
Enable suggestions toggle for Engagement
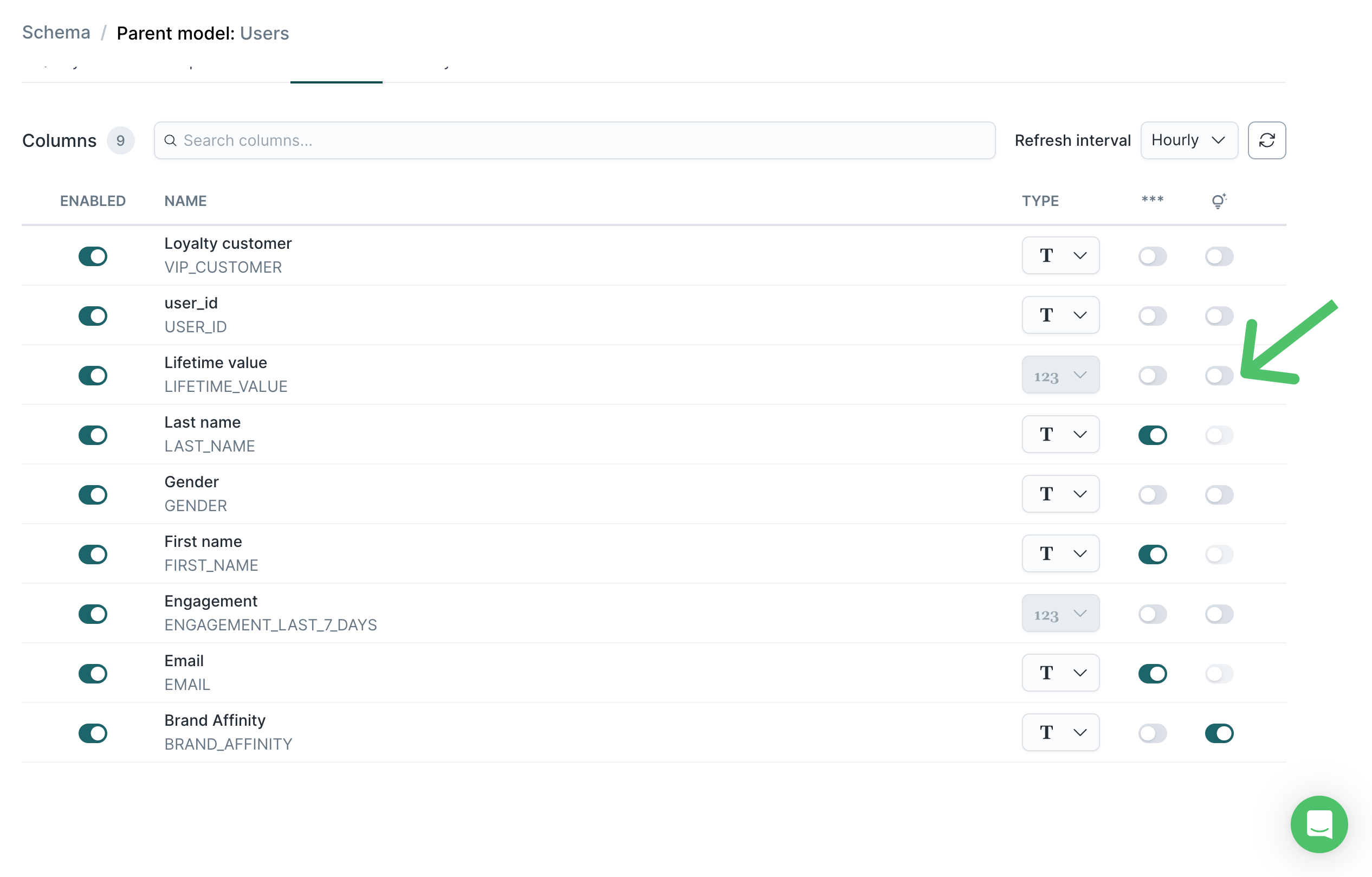click(1219, 614)
